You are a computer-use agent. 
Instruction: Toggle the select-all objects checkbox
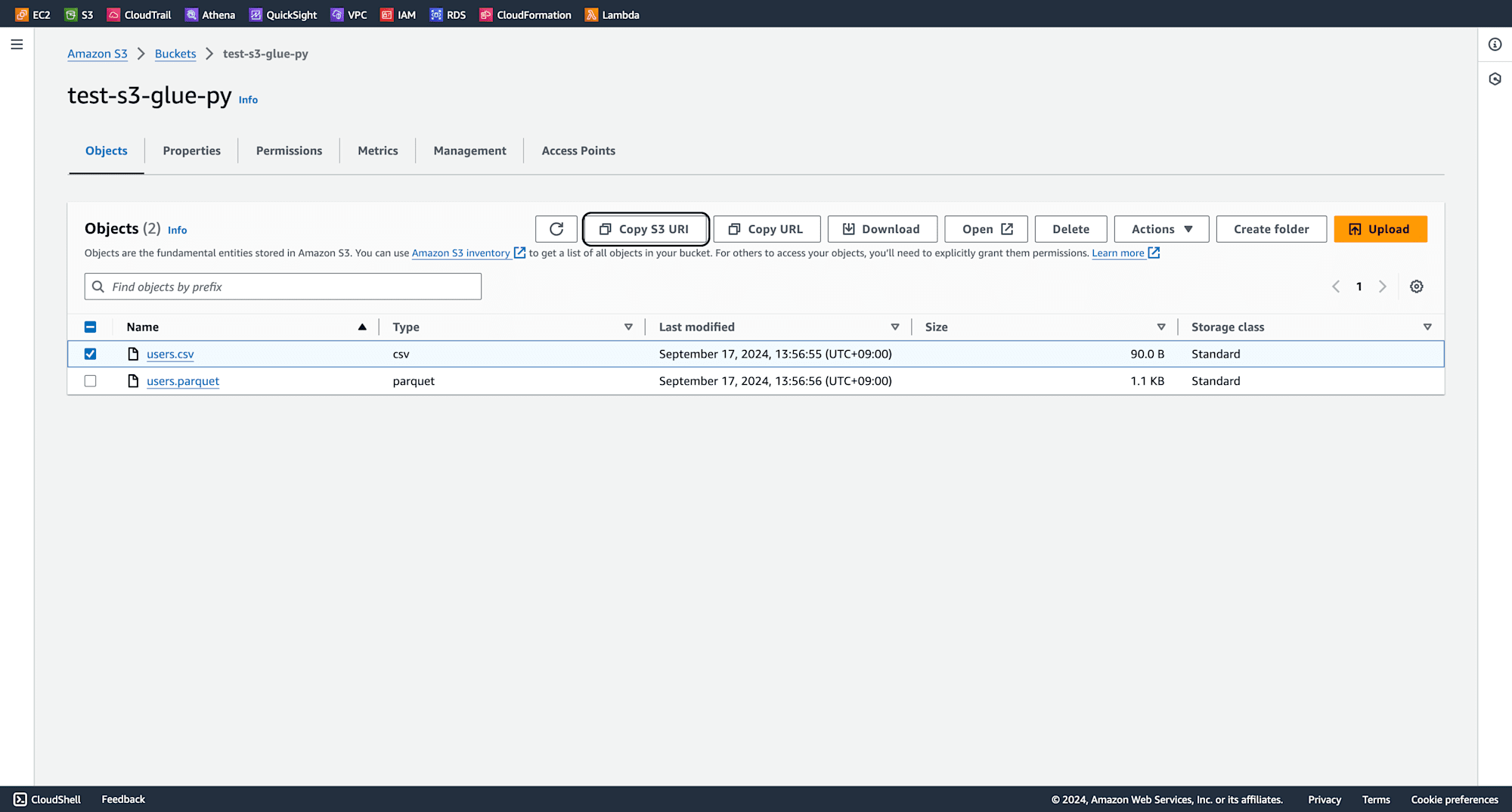pyautogui.click(x=90, y=327)
